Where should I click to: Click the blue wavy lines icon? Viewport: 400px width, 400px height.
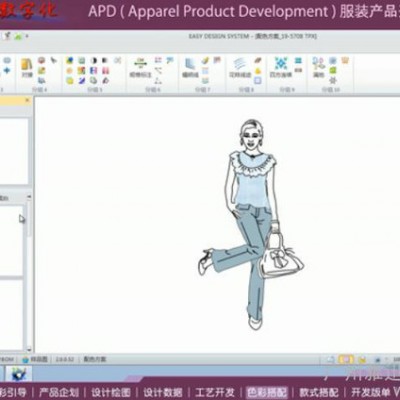point(239,63)
